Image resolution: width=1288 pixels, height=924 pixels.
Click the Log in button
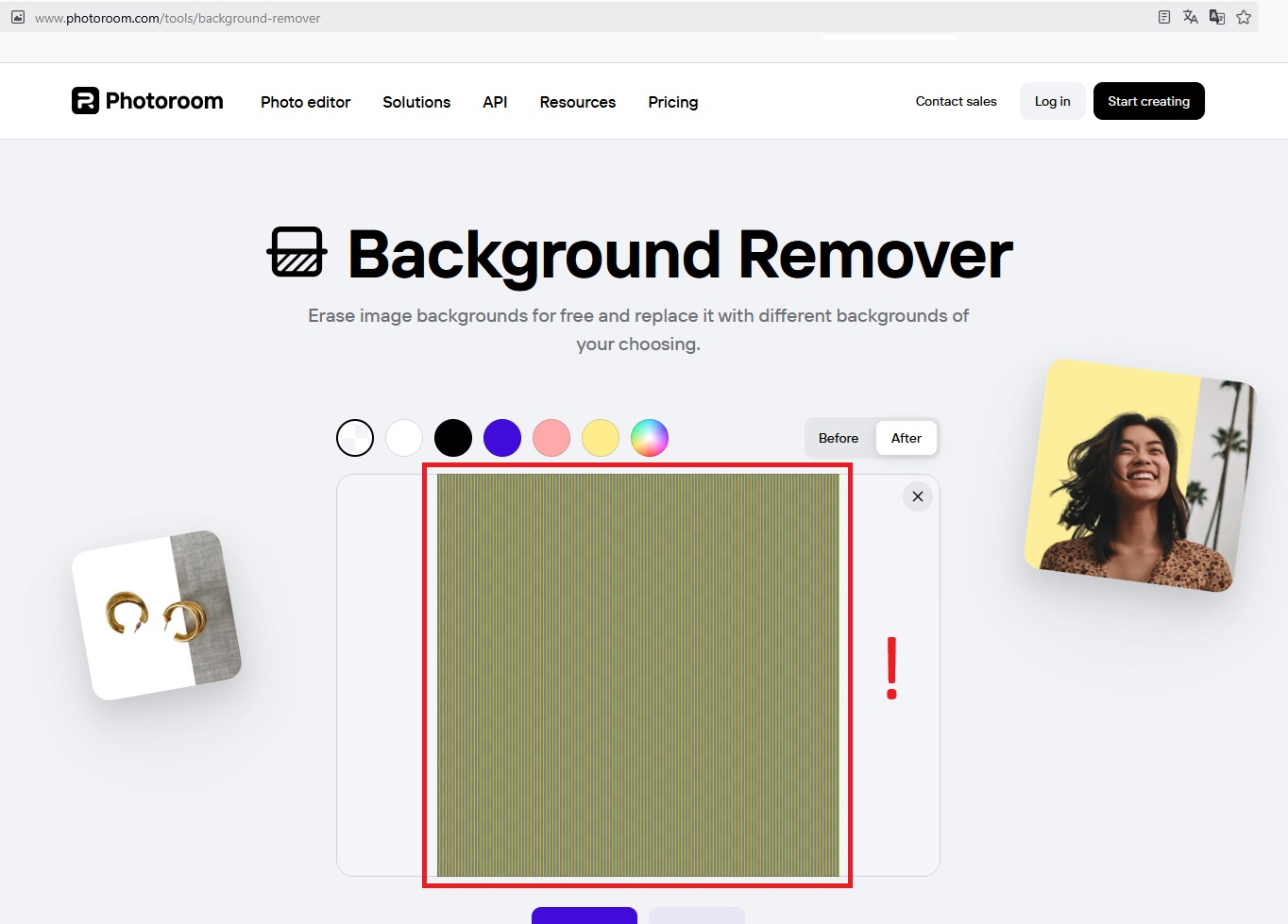(1052, 101)
